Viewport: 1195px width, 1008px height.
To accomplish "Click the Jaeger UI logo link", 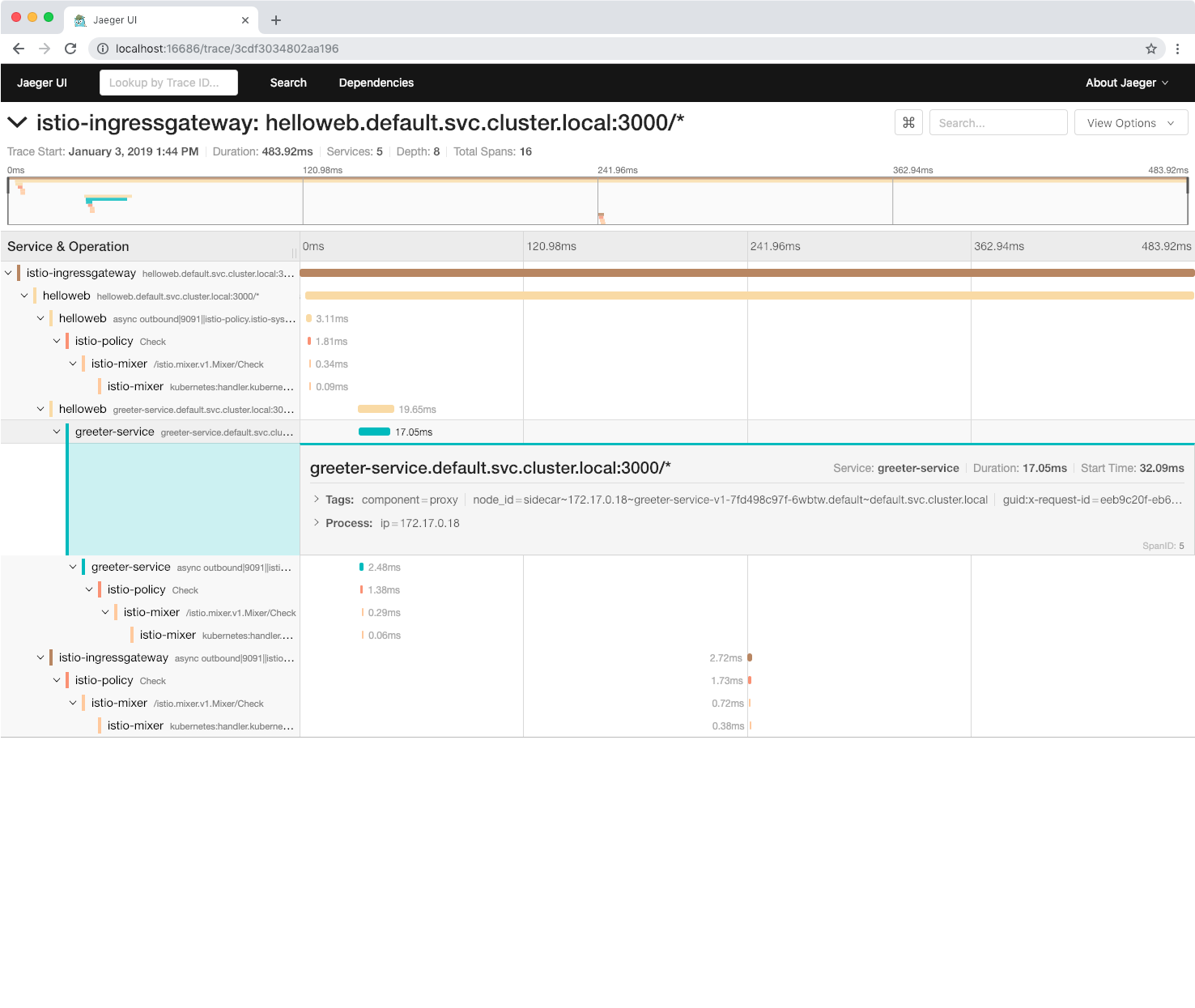I will [x=42, y=83].
